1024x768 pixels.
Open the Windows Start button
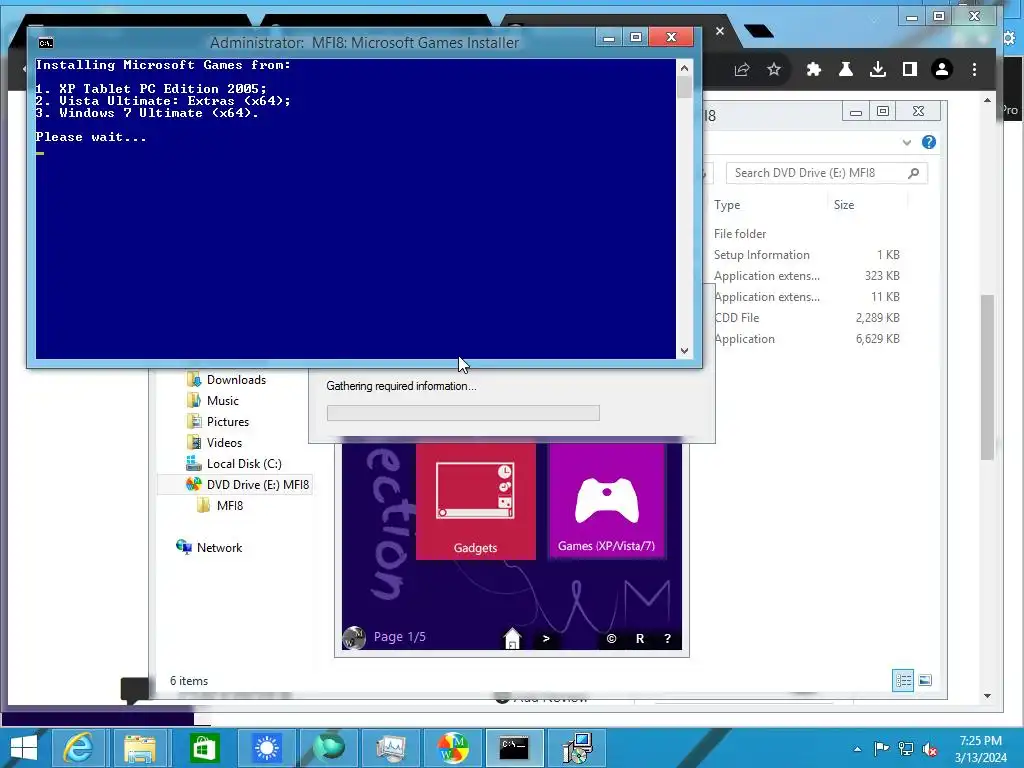24,748
